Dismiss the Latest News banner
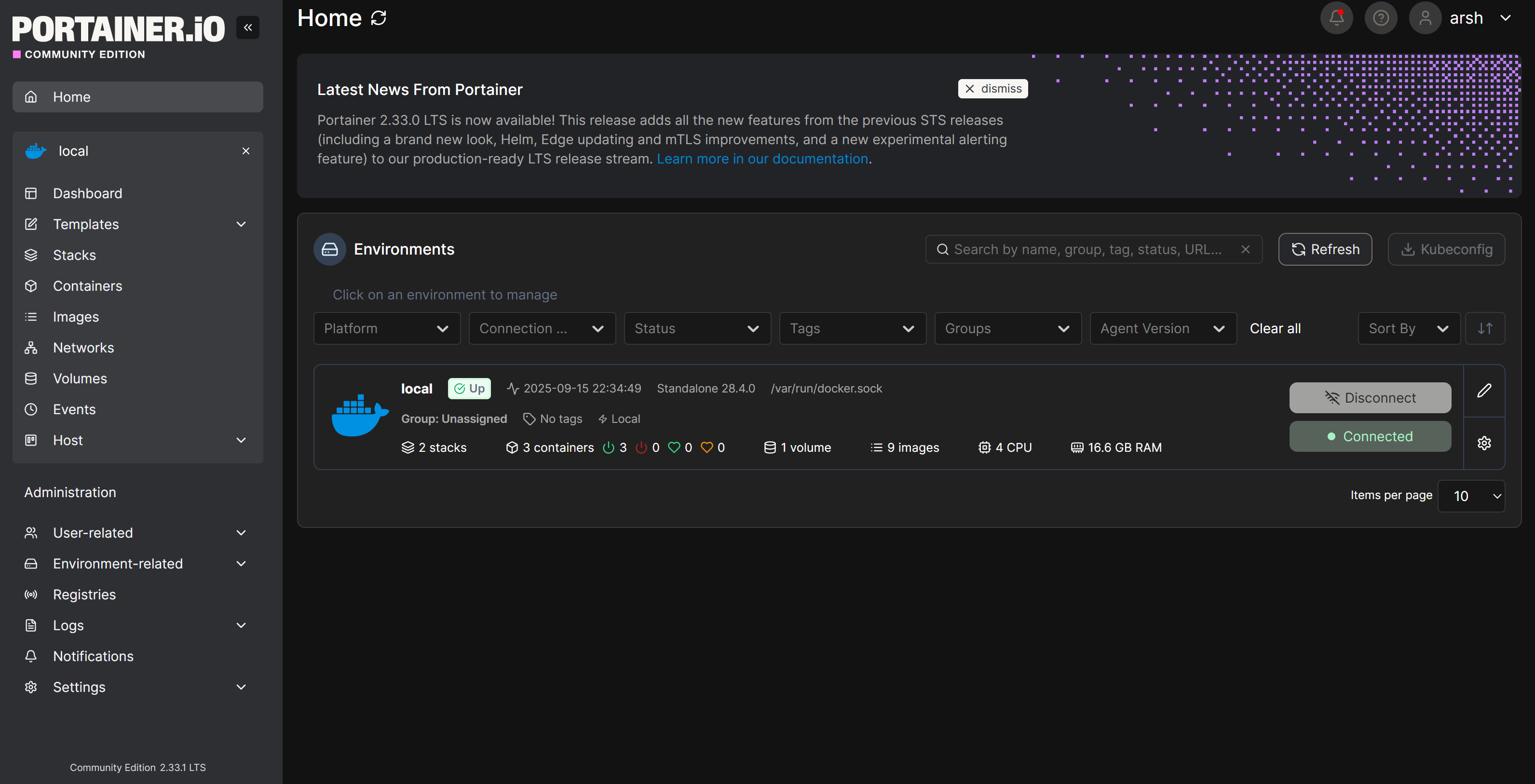 click(992, 89)
